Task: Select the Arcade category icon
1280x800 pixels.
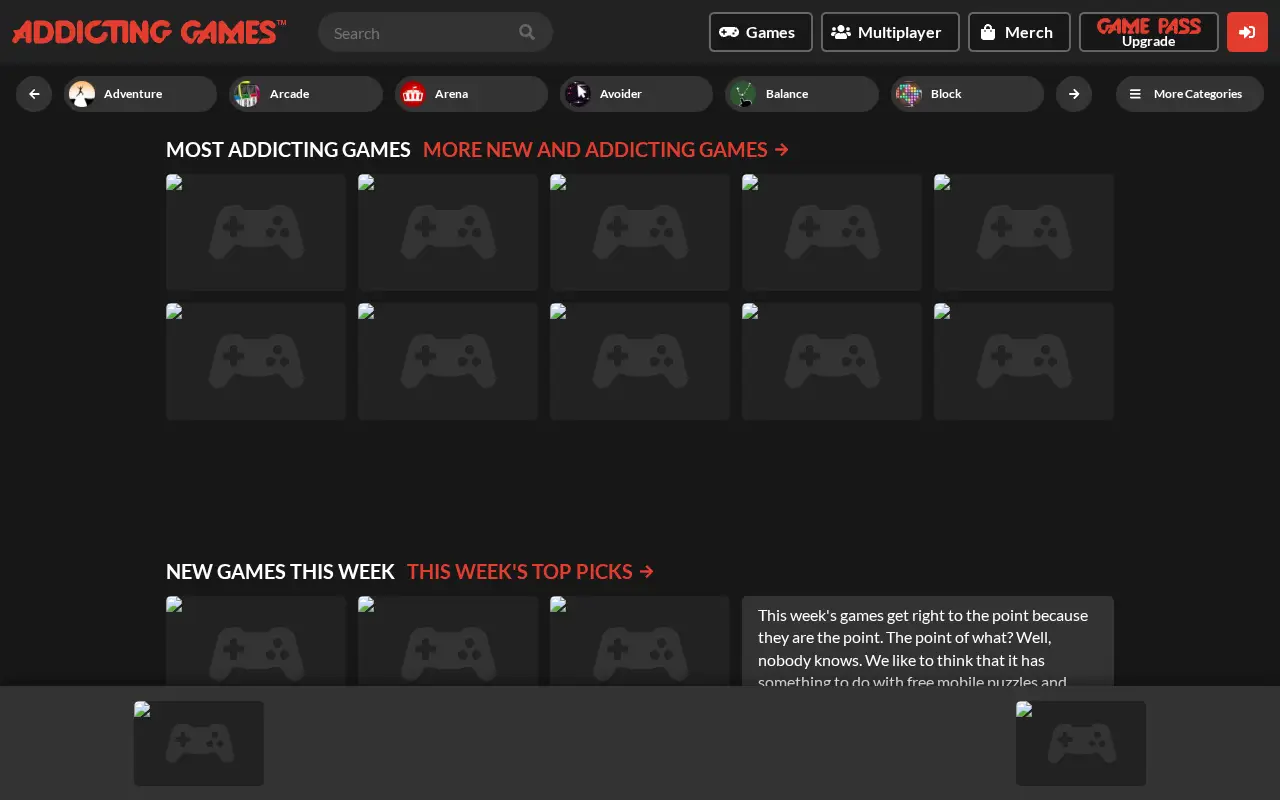Action: pyautogui.click(x=247, y=94)
